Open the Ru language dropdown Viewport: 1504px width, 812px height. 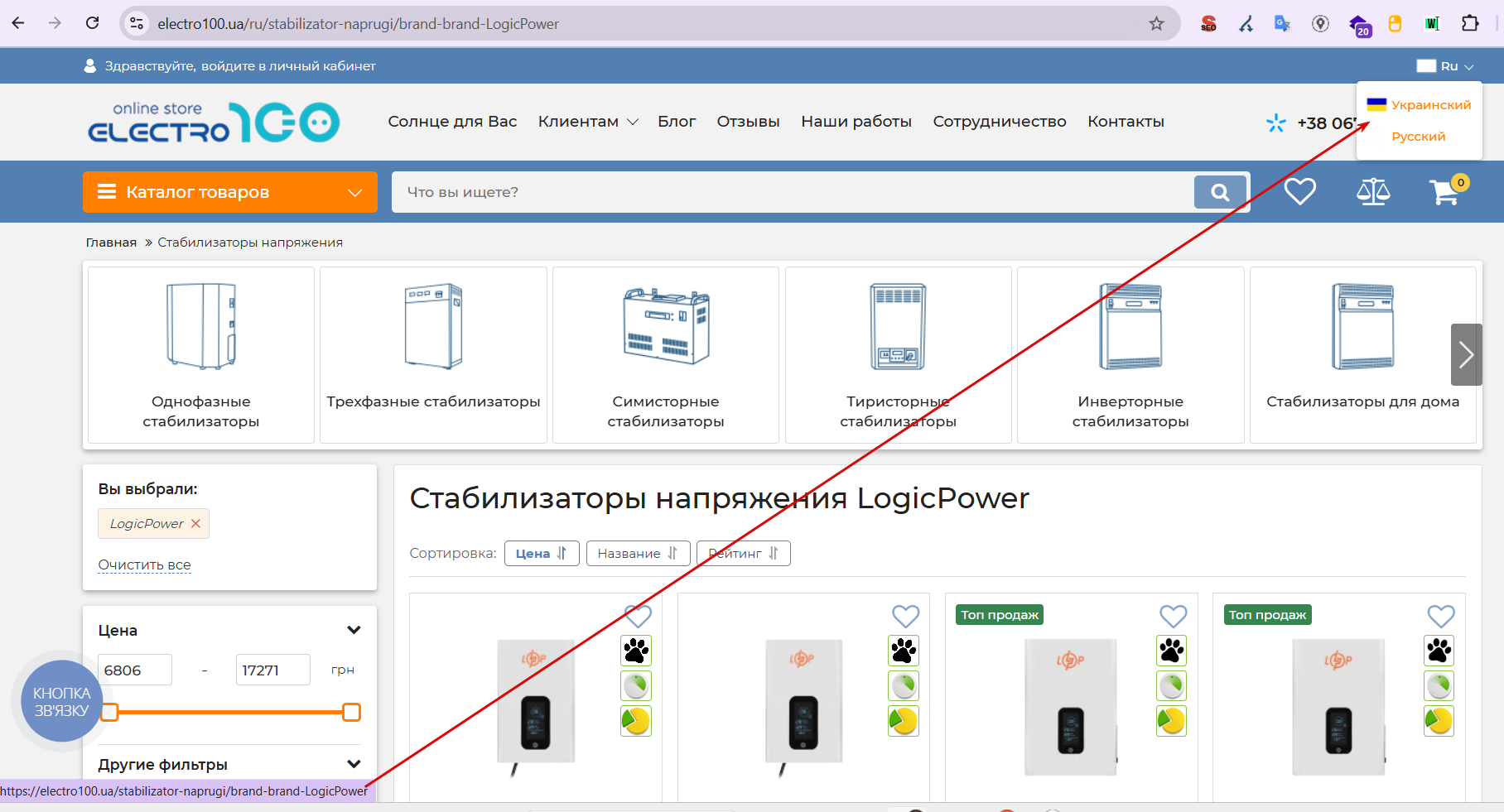pos(1445,66)
